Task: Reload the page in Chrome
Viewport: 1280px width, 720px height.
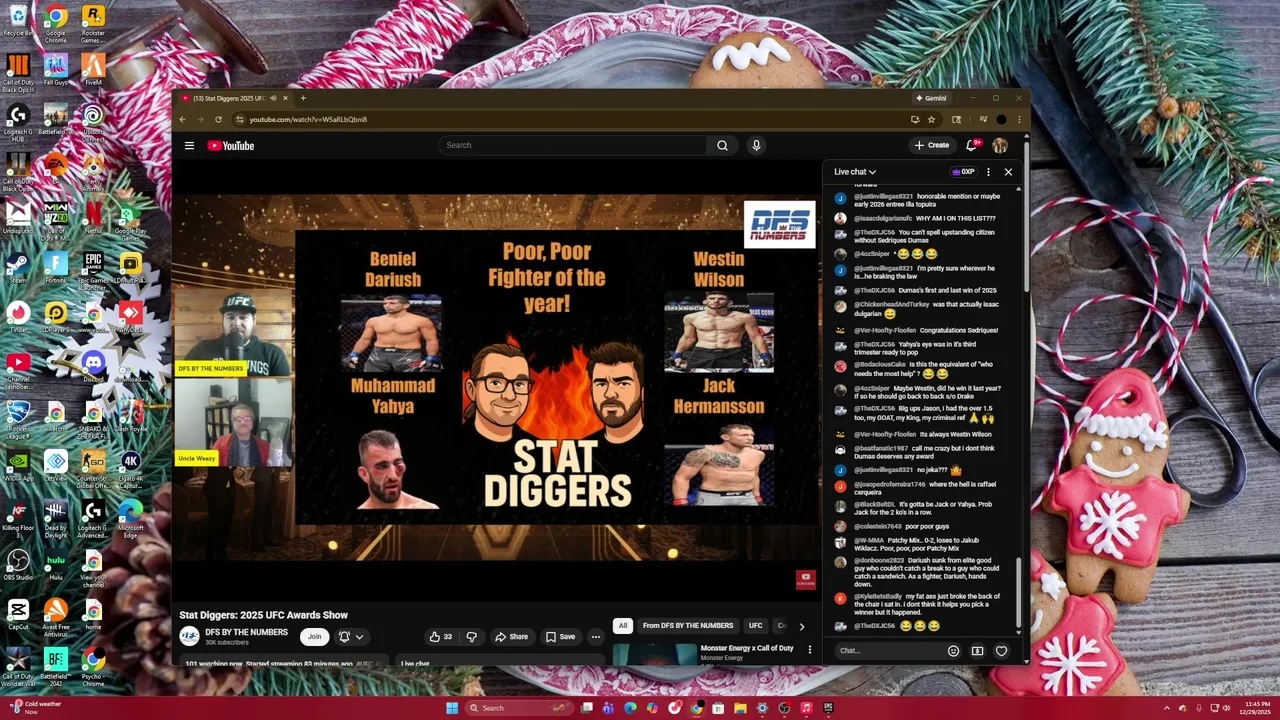Action: pyautogui.click(x=218, y=119)
